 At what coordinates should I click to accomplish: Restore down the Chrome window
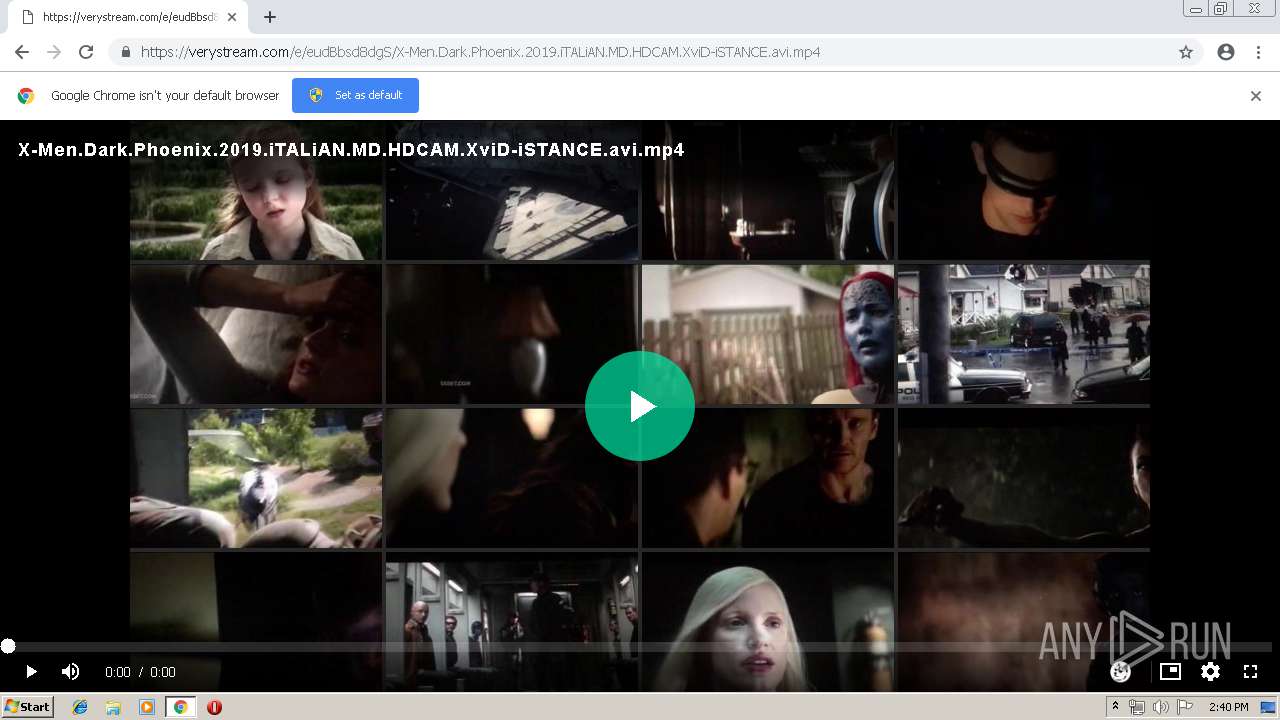pos(1221,9)
